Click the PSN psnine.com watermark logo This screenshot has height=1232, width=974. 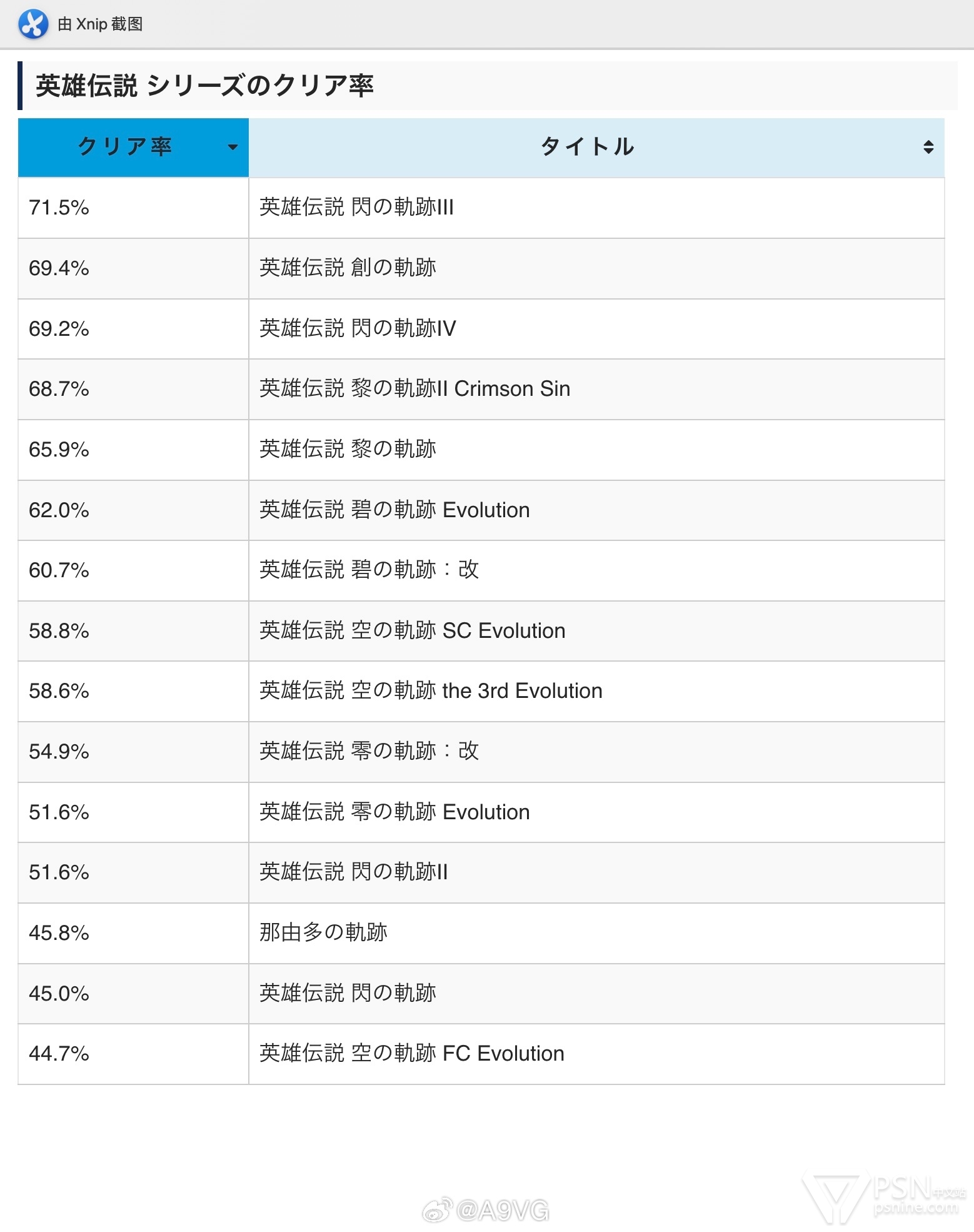884,1196
